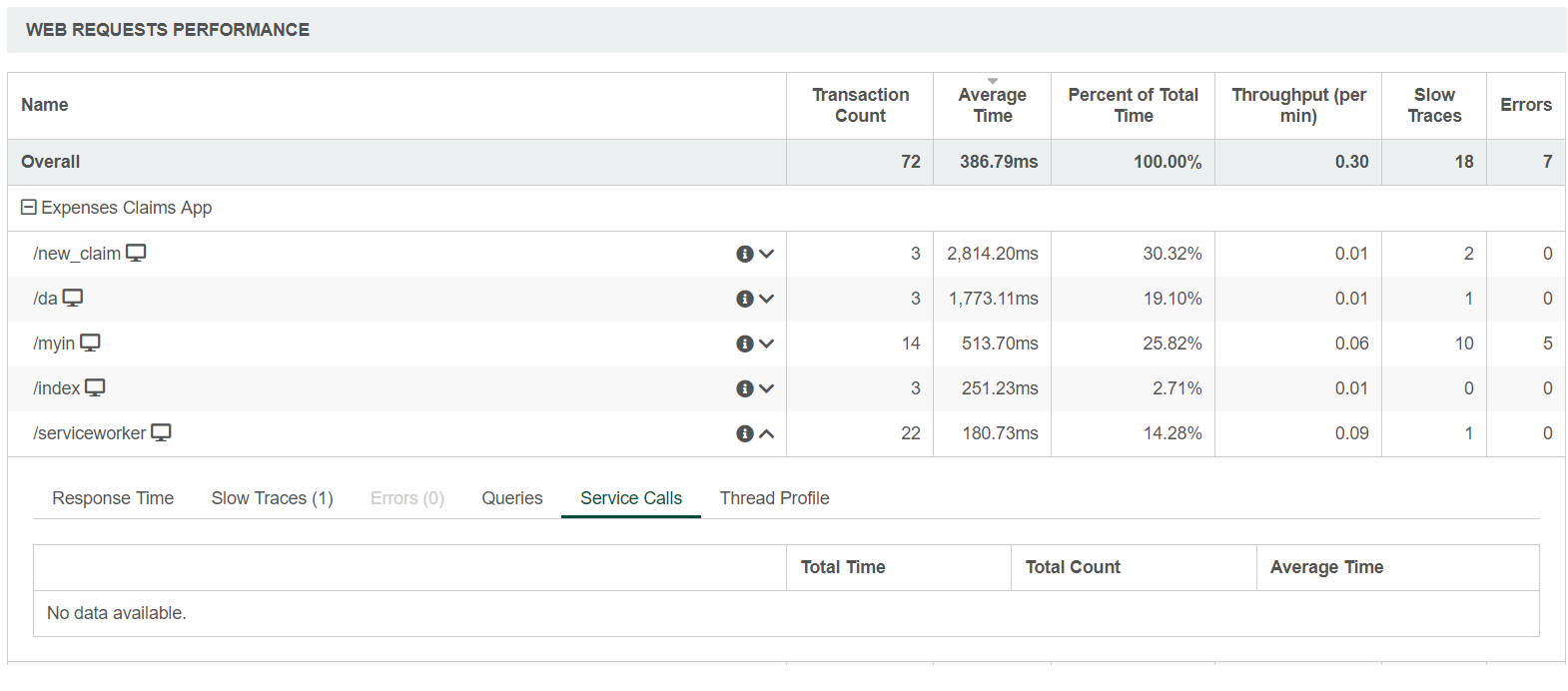The image size is (1568, 691).
Task: Click the info icon for /new_claim
Action: (744, 254)
